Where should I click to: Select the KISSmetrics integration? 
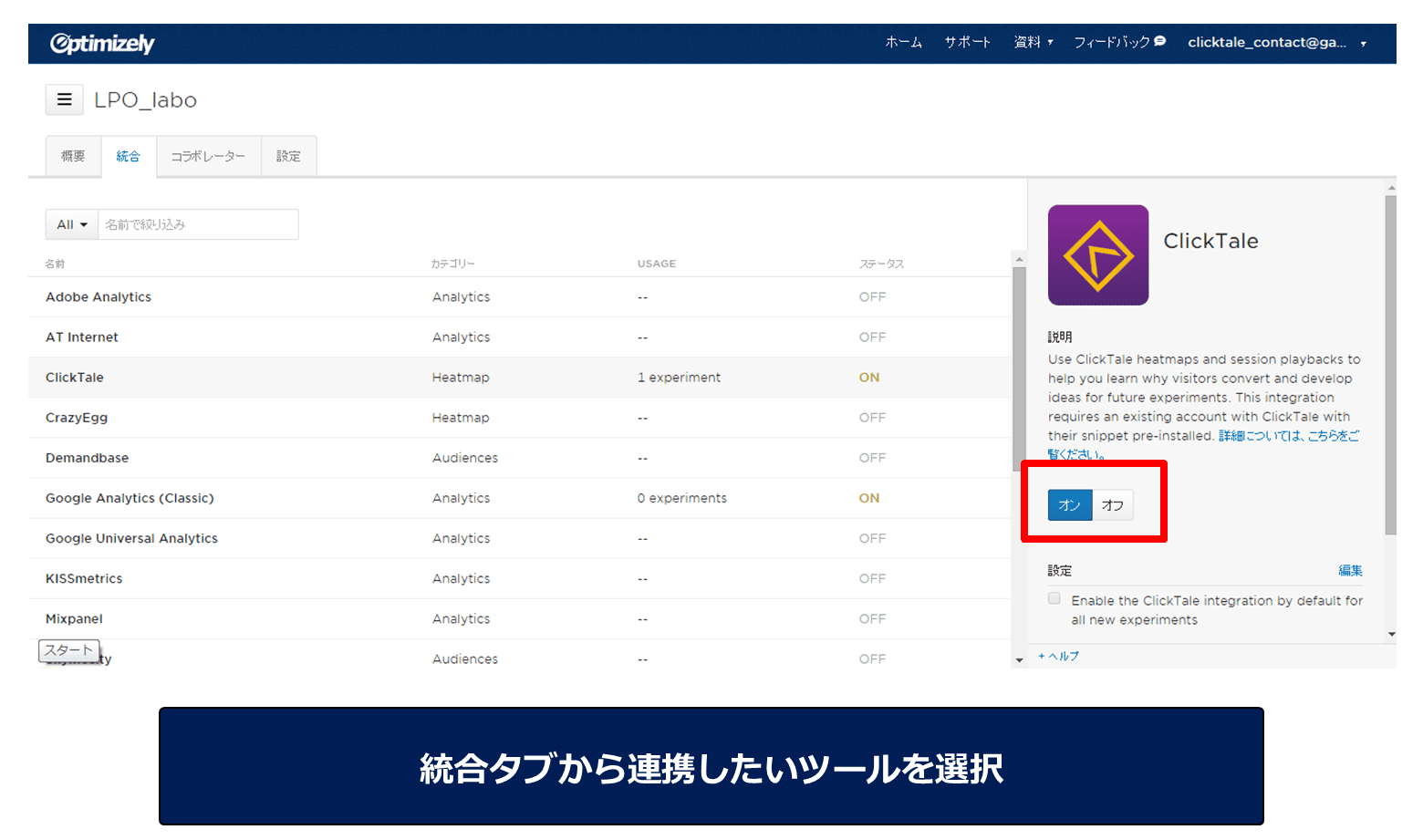tap(520, 578)
